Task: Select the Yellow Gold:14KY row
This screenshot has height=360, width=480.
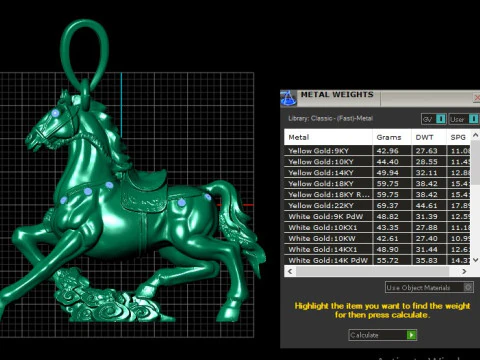Action: pyautogui.click(x=377, y=173)
